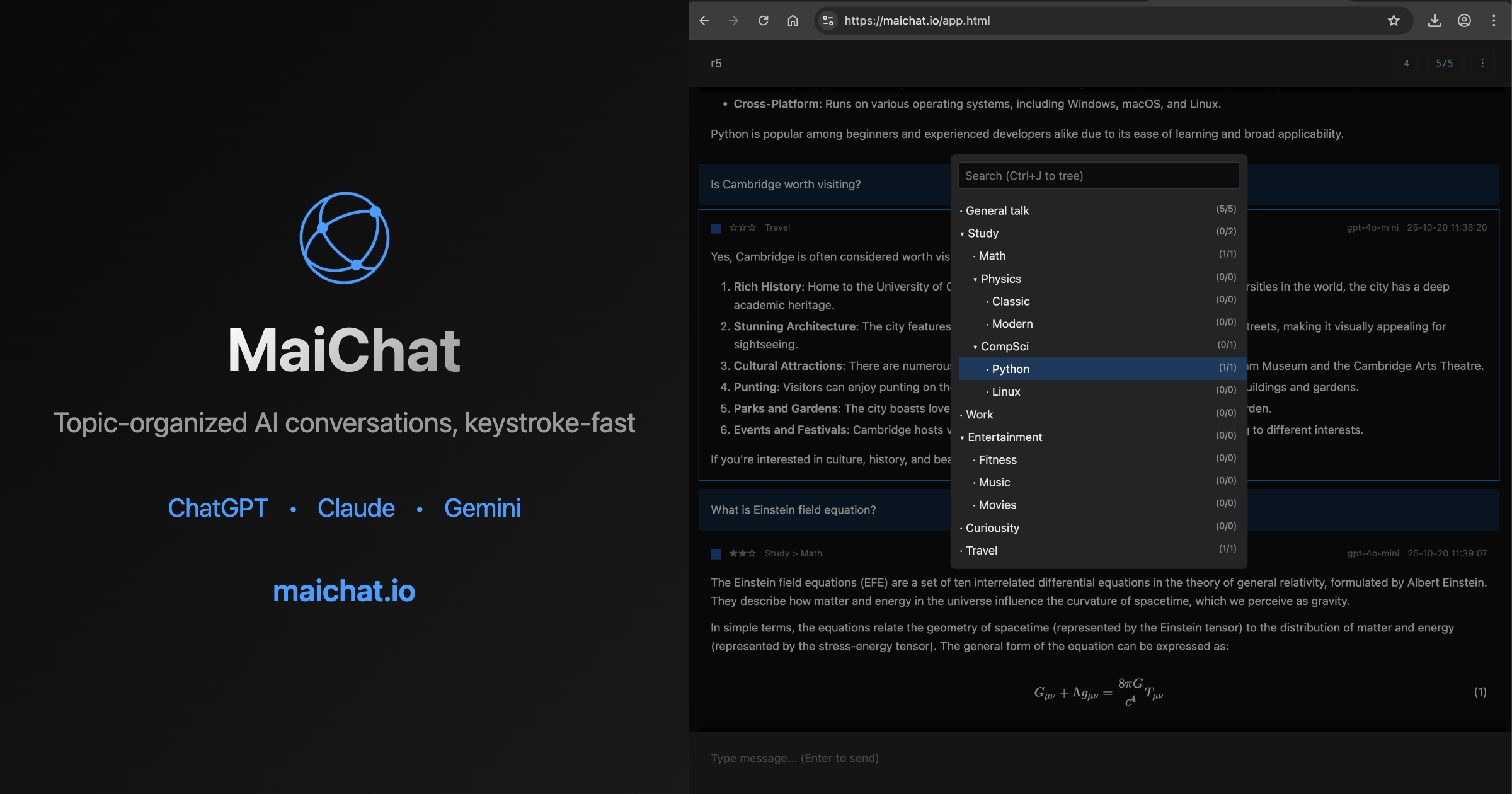The width and height of the screenshot is (1512, 794).
Task: Click the '4' counter button in header
Action: click(x=1406, y=64)
